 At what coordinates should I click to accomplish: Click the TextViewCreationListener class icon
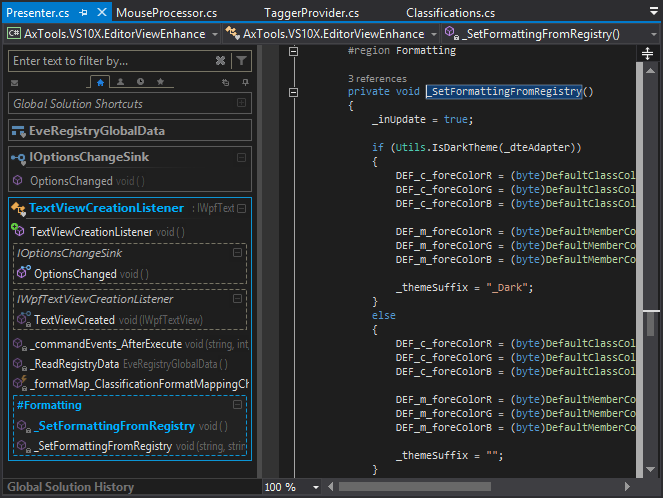(18, 208)
